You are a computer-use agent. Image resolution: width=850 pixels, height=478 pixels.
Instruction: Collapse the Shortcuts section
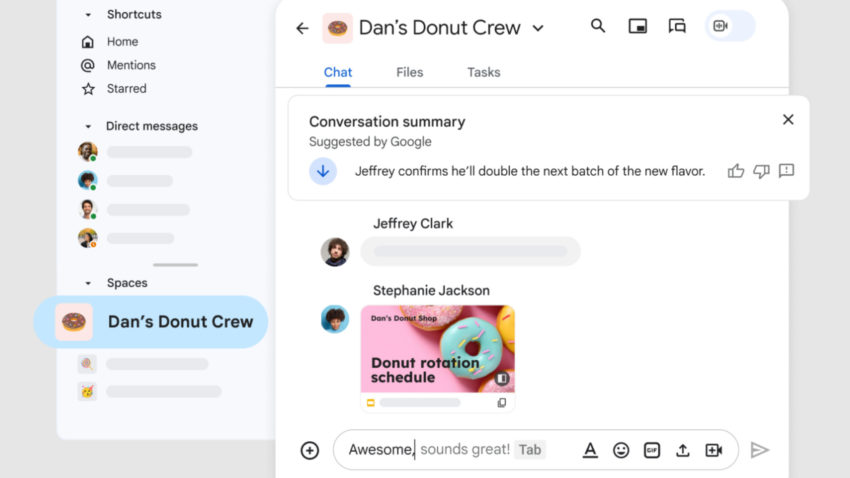point(88,15)
